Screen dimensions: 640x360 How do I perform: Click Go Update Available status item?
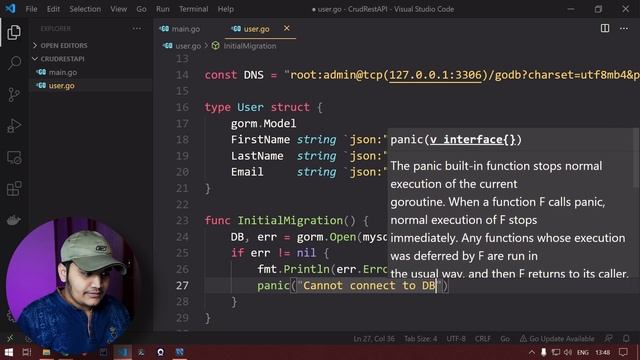[557, 339]
